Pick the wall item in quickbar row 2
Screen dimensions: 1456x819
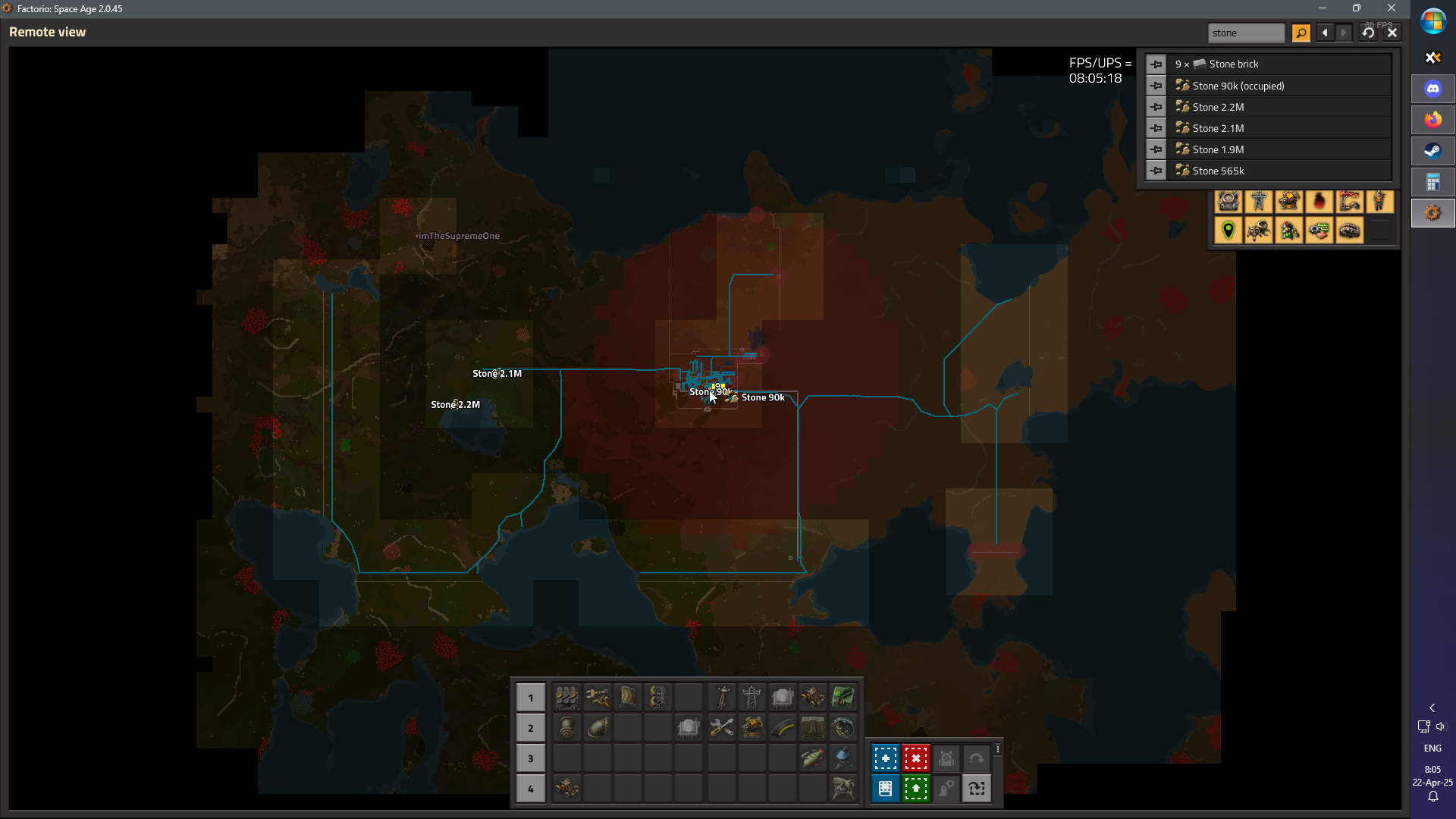point(813,728)
